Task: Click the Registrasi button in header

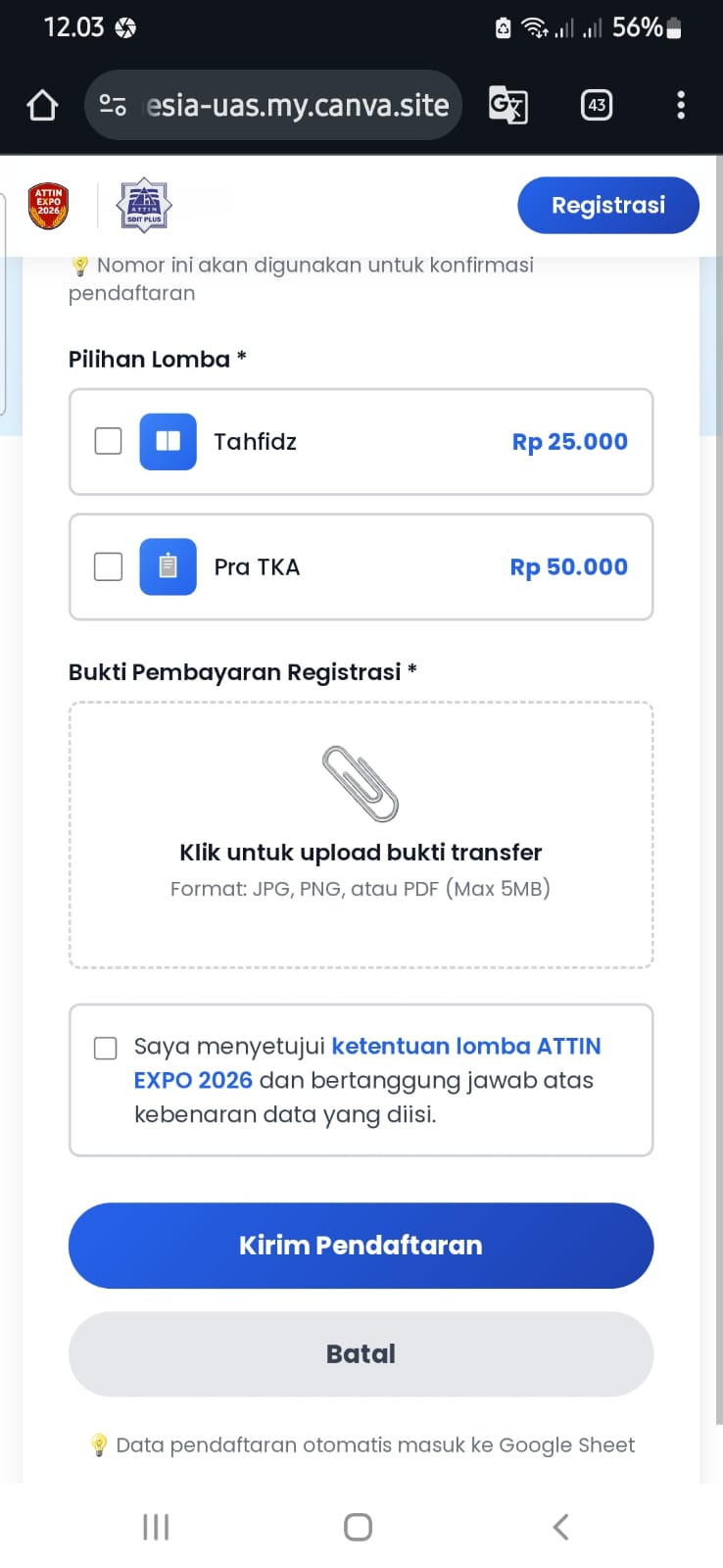Action: (608, 205)
